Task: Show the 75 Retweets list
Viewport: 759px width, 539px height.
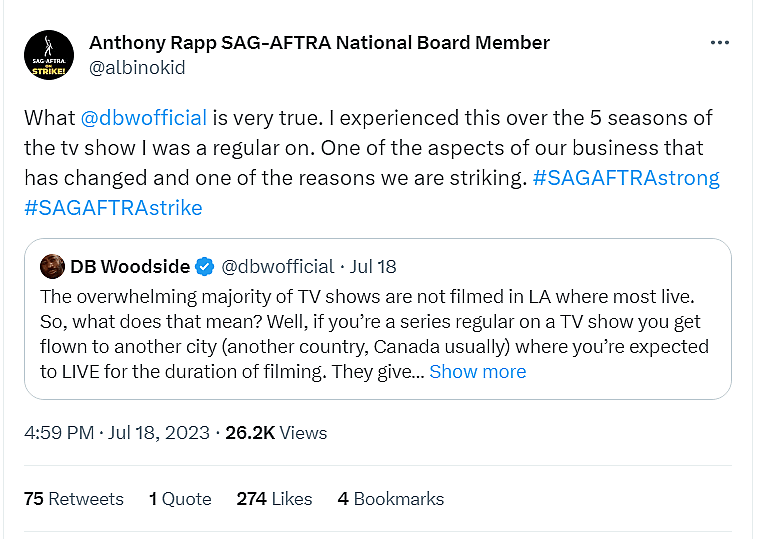Action: [73, 498]
